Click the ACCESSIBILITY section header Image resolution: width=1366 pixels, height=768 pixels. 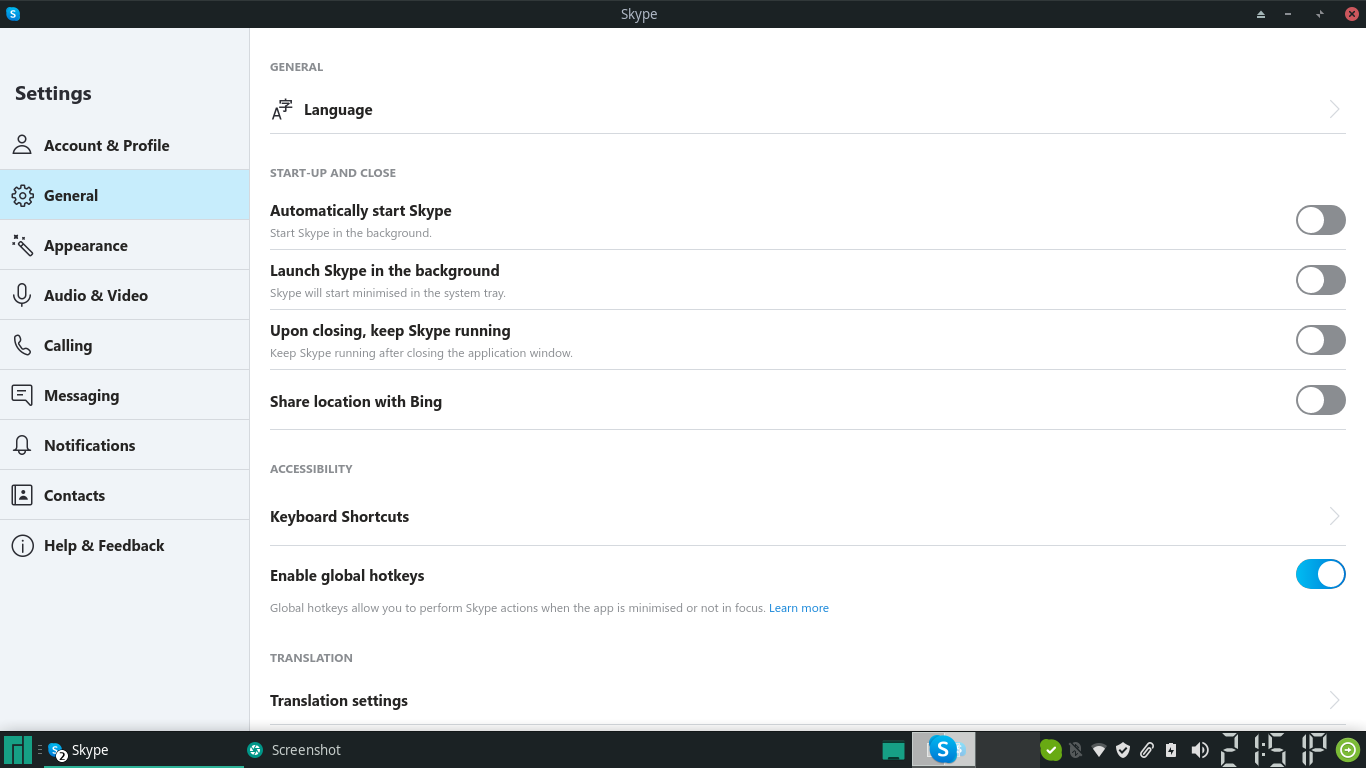311,469
